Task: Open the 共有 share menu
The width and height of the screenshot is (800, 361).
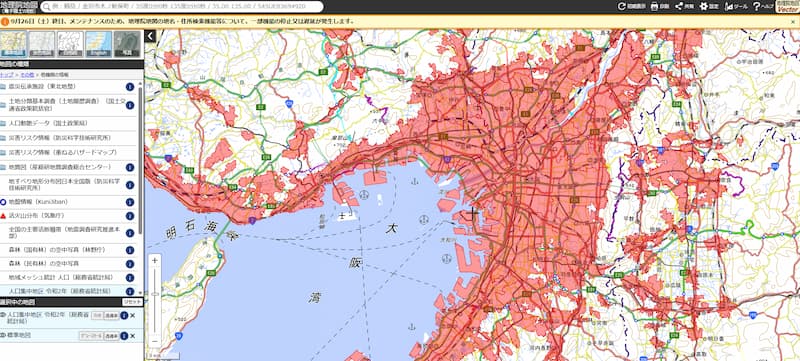Action: tap(685, 7)
